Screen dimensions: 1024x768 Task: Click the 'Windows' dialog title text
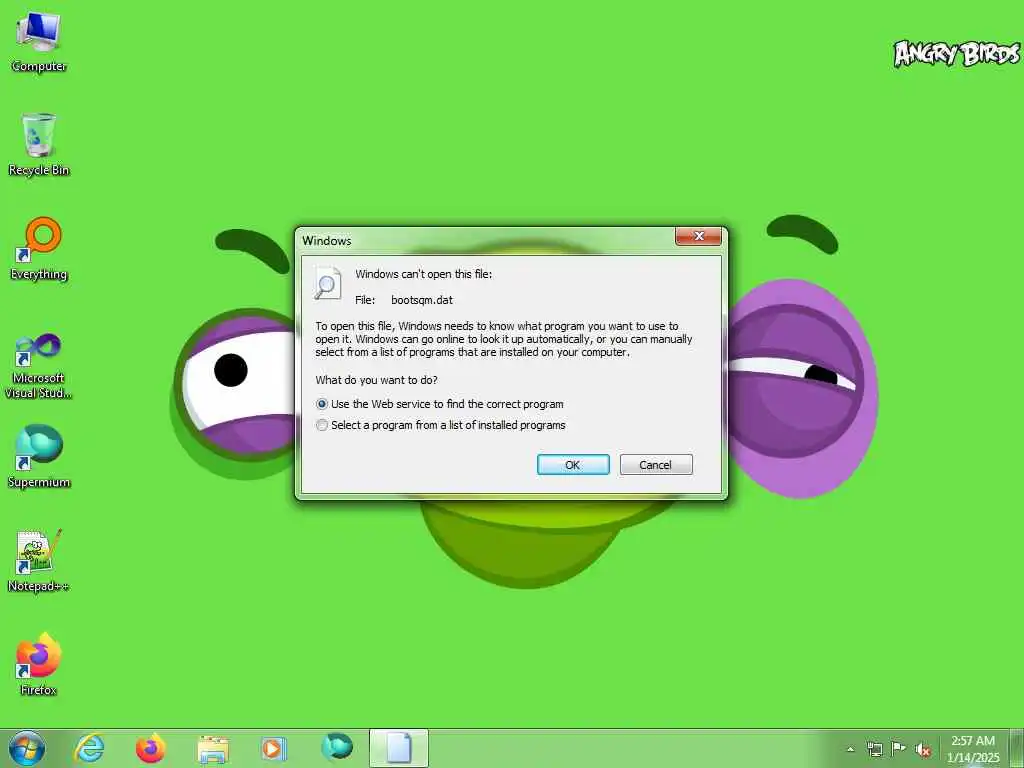click(327, 241)
